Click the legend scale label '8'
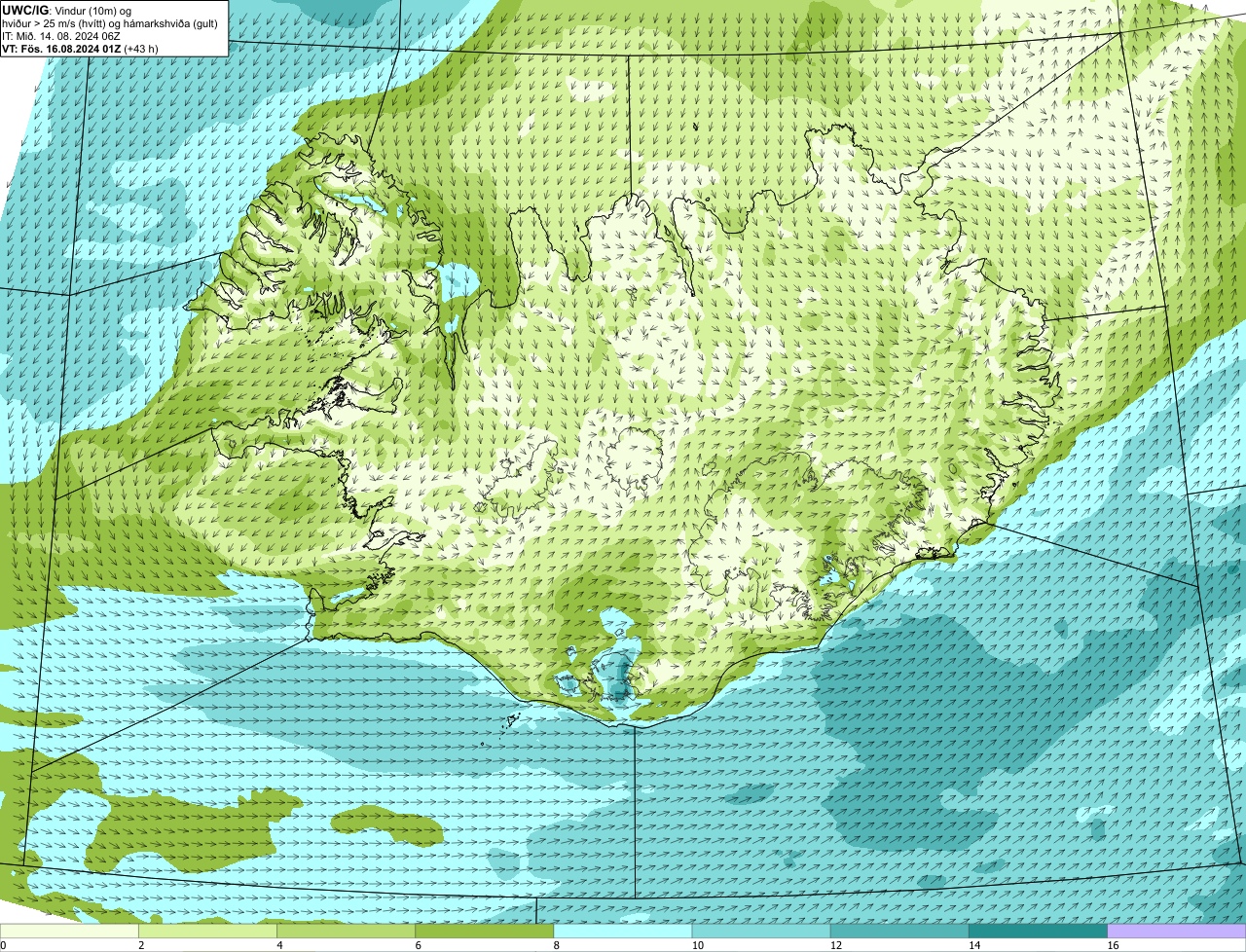The image size is (1246, 952). point(556,945)
